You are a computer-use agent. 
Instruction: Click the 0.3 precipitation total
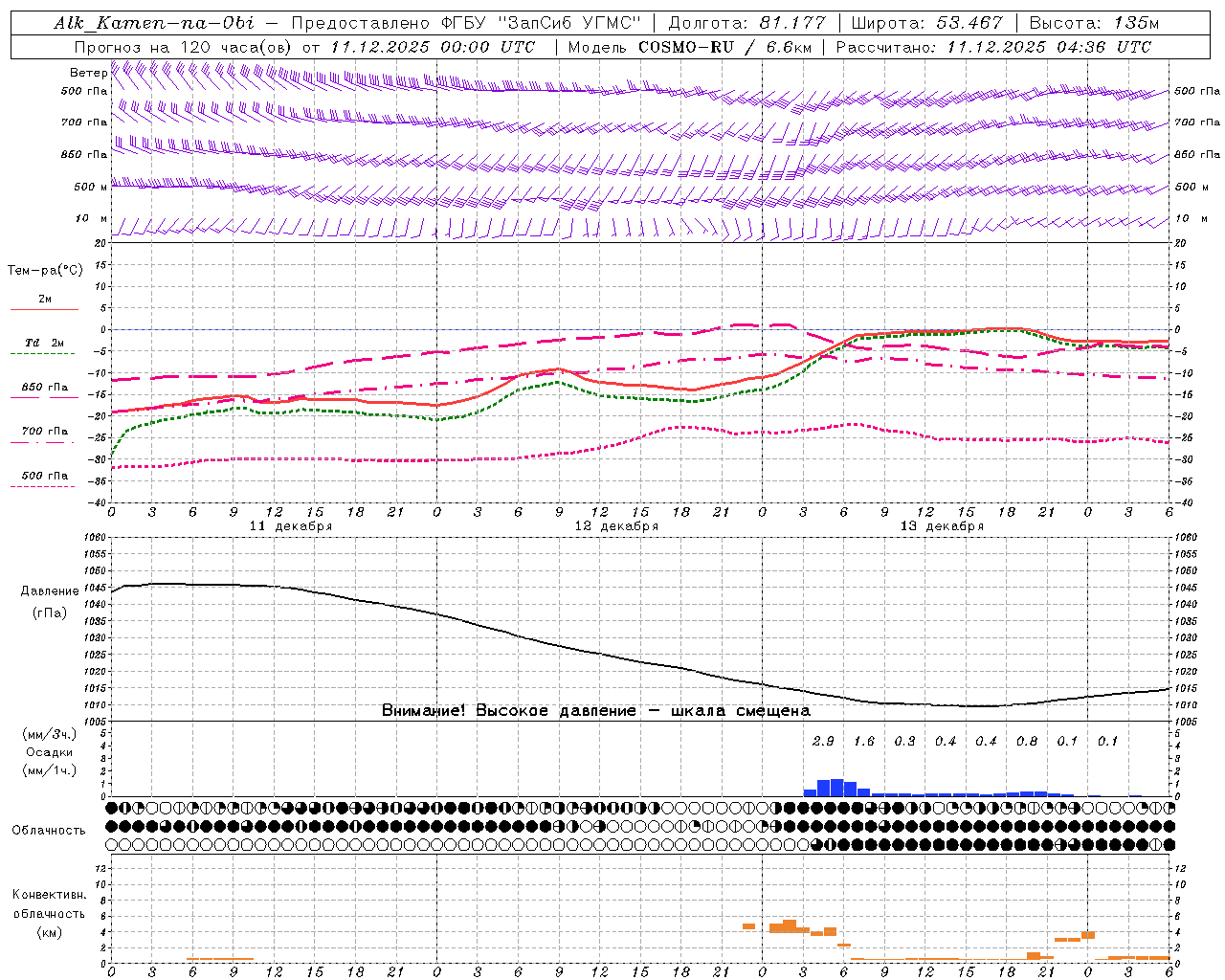(x=904, y=741)
